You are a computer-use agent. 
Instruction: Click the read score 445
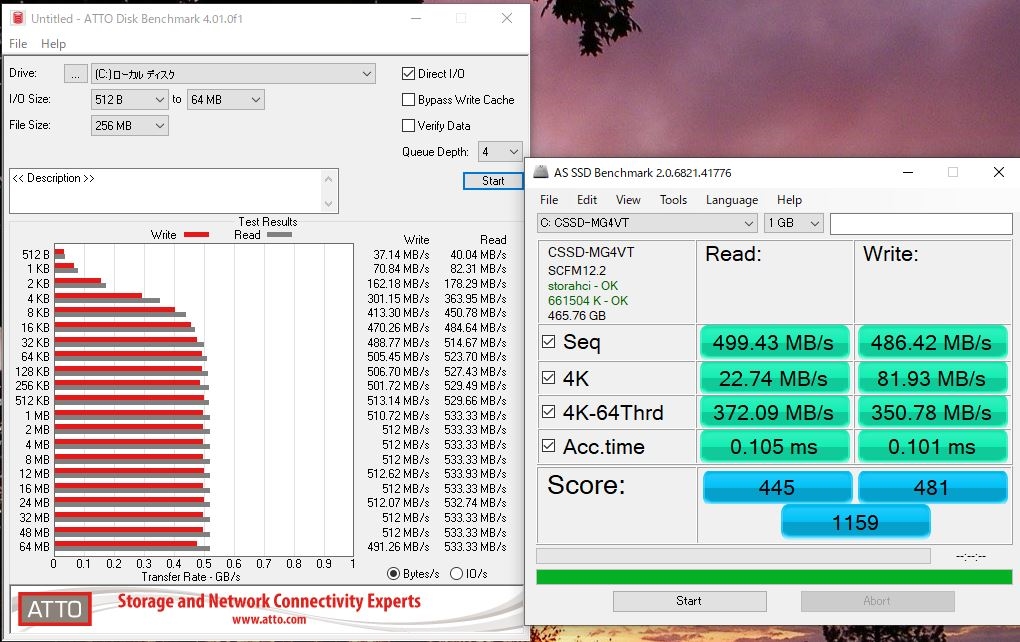point(777,487)
